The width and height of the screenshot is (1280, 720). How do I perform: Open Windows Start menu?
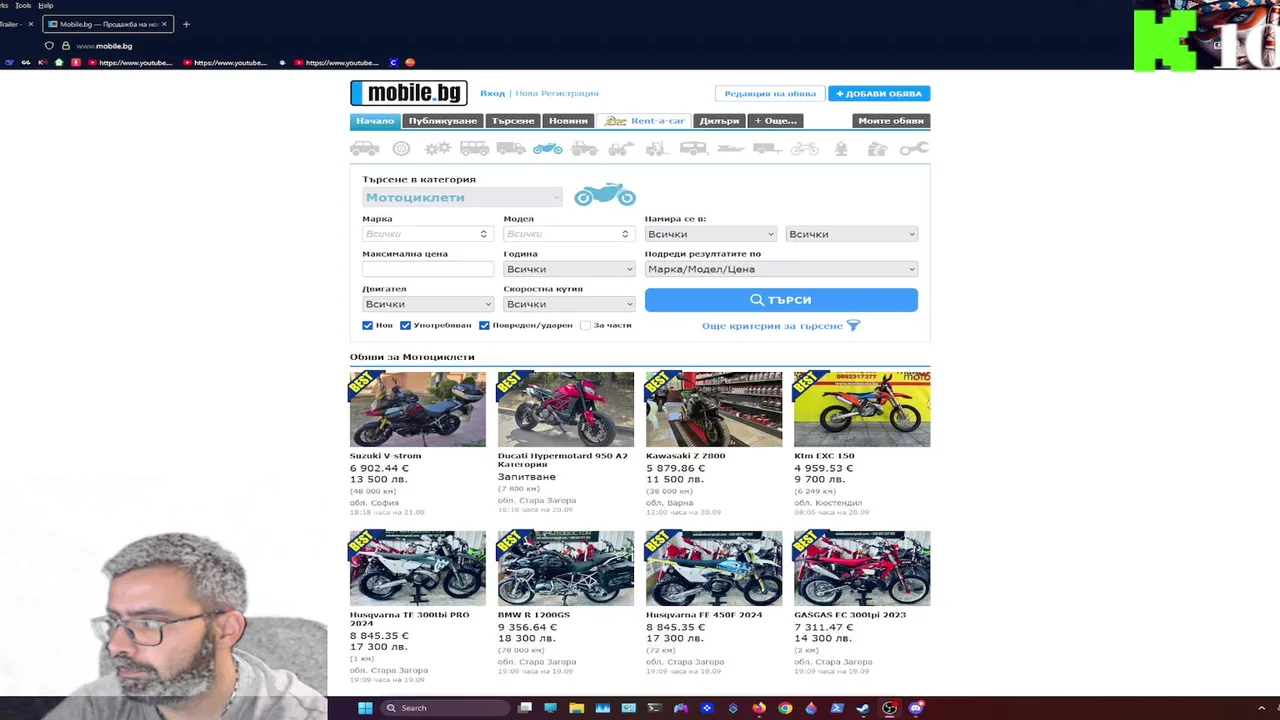[x=365, y=708]
